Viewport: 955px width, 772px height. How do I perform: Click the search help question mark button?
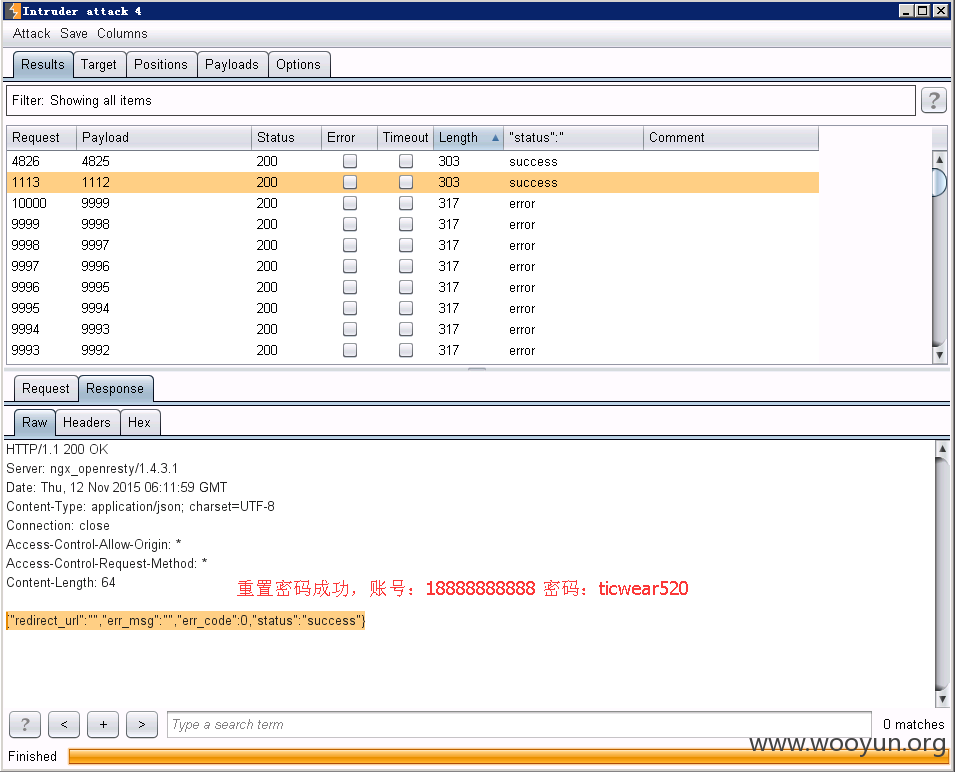click(25, 725)
